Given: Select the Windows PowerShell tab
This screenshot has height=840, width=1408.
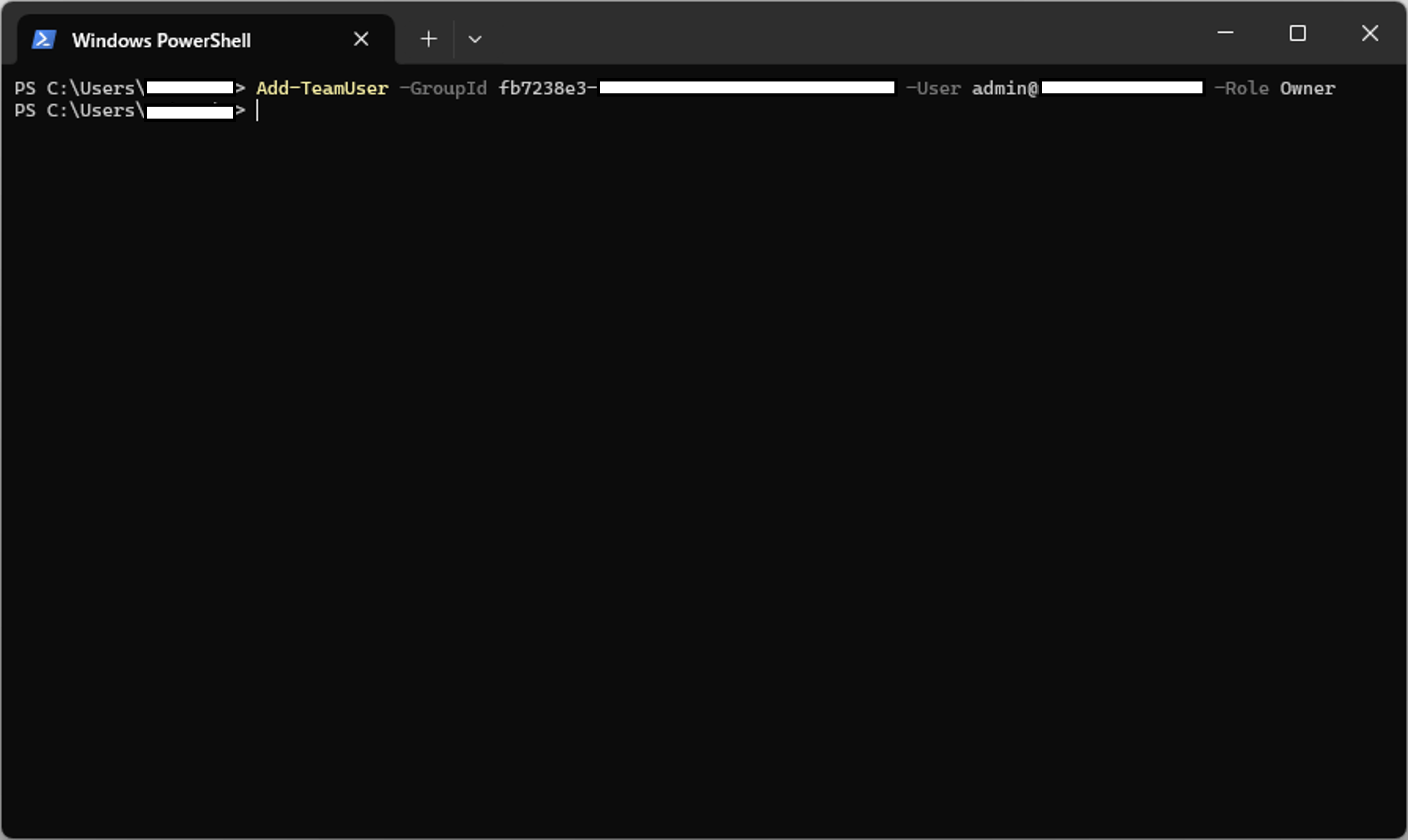Looking at the screenshot, I should 206,40.
